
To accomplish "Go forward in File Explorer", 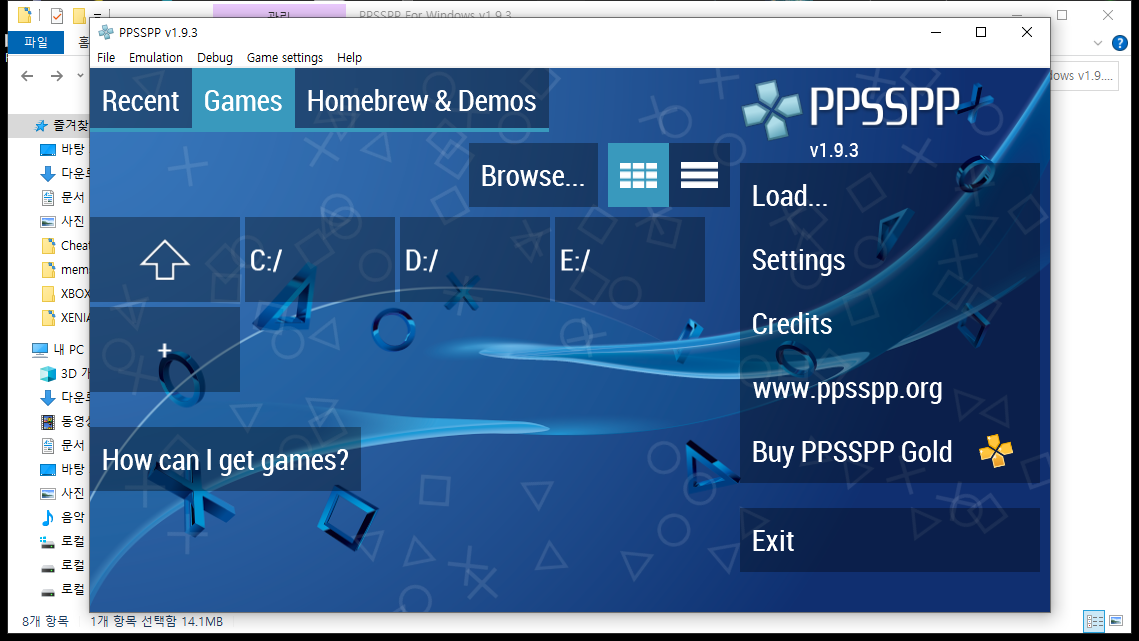I will pos(57,76).
